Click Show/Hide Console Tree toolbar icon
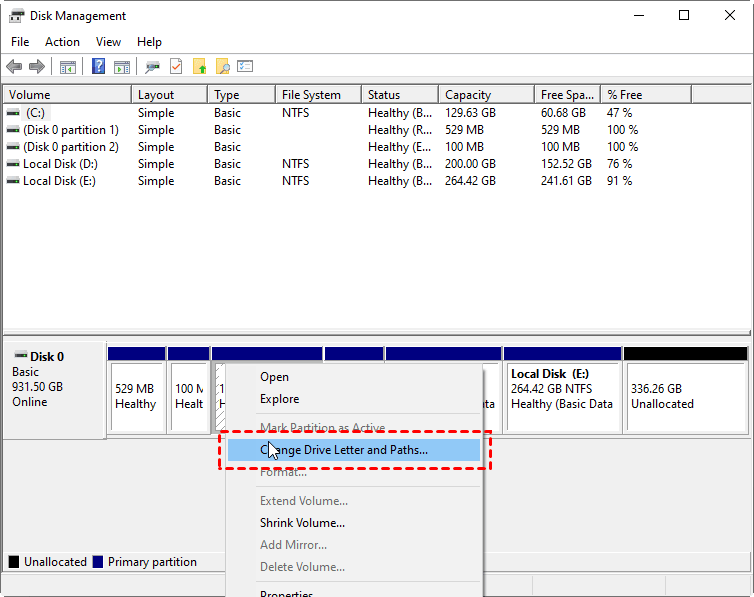This screenshot has width=754, height=597. tap(67, 67)
